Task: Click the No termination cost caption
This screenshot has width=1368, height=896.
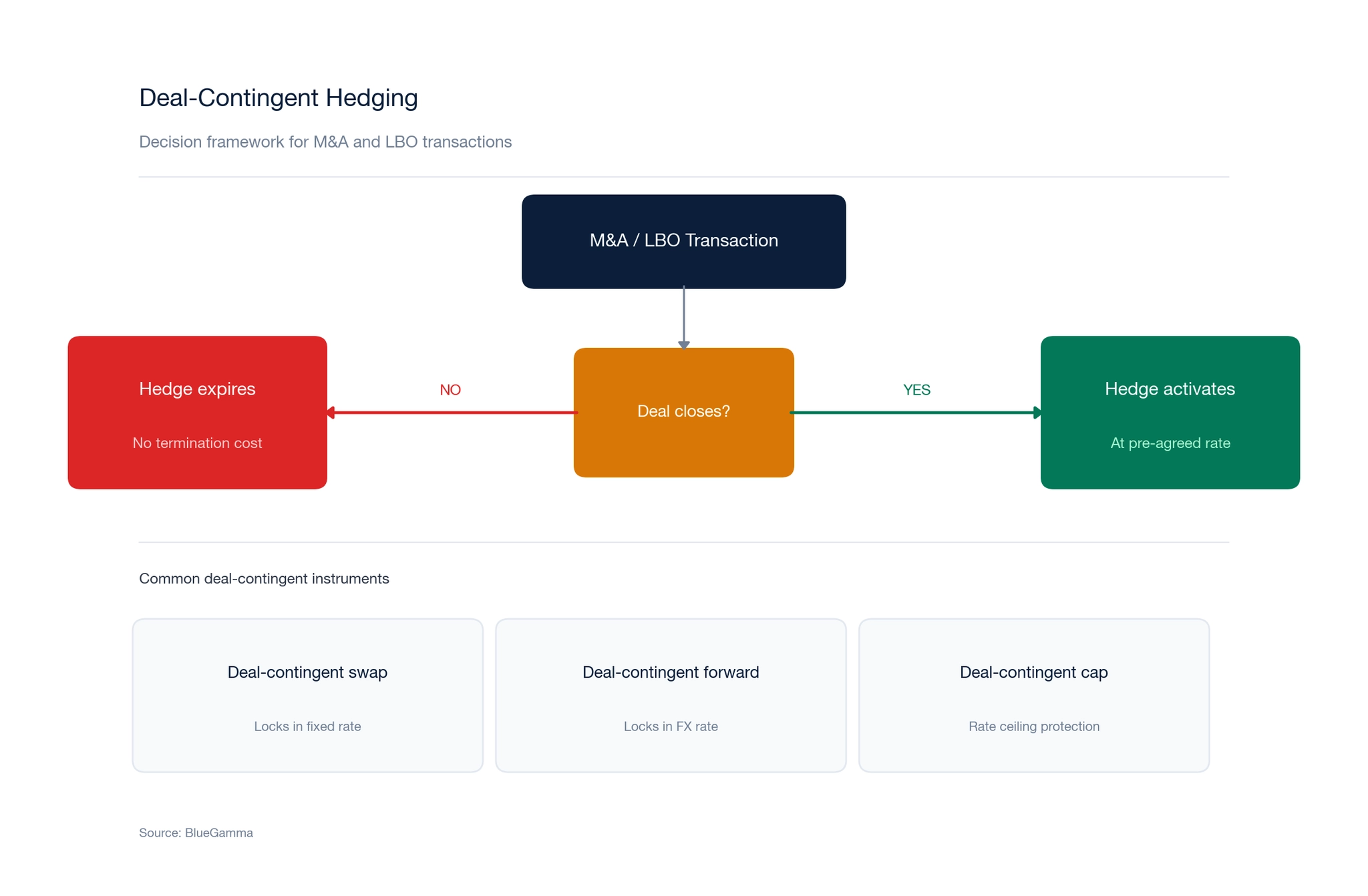Action: pos(197,443)
